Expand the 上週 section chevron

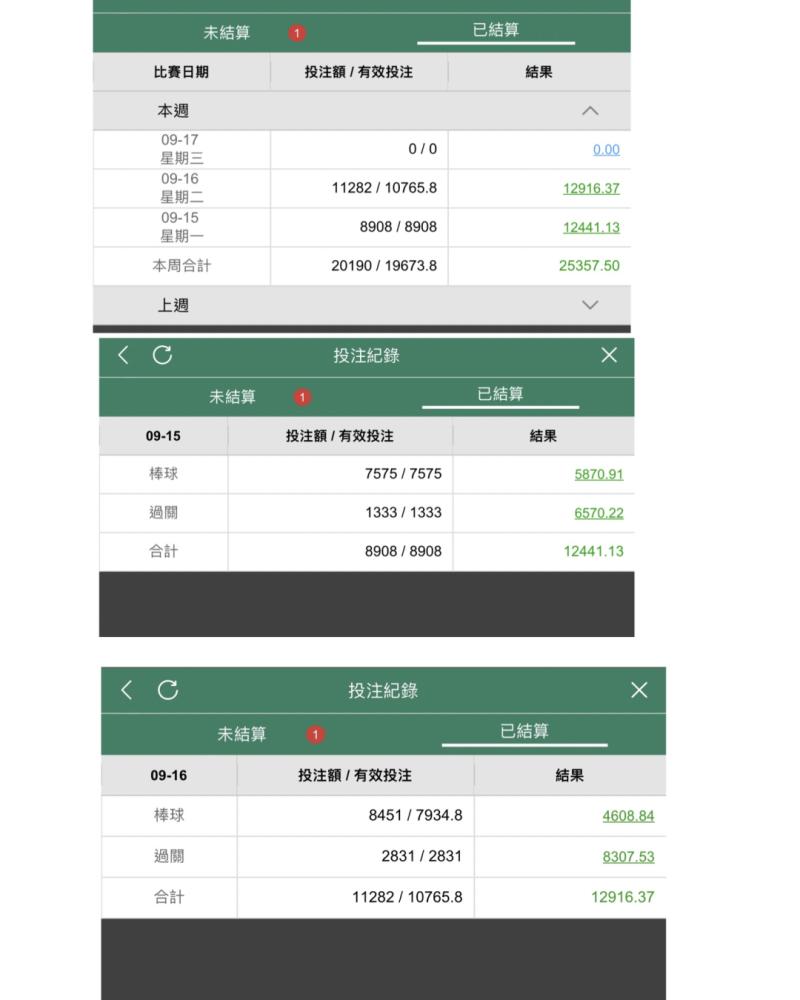[590, 305]
